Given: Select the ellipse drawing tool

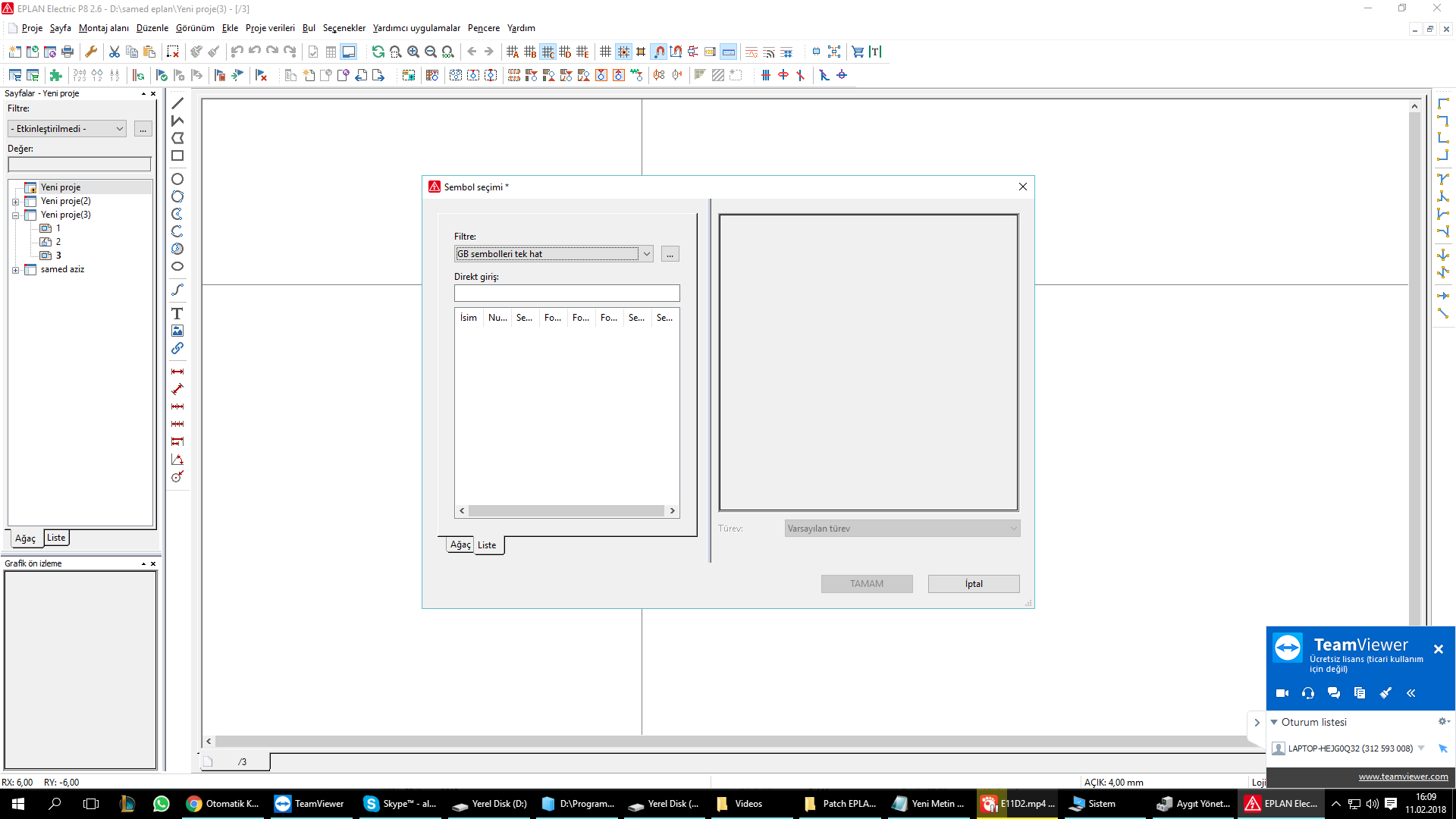Looking at the screenshot, I should click(177, 266).
